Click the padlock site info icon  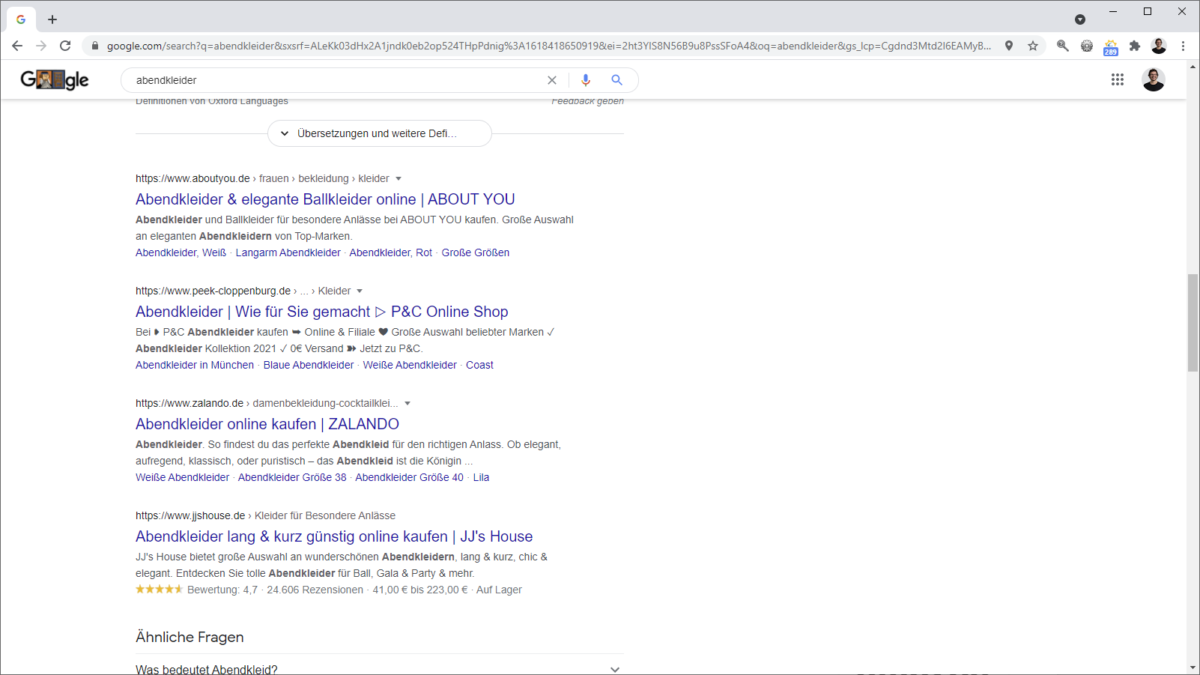pos(95,46)
